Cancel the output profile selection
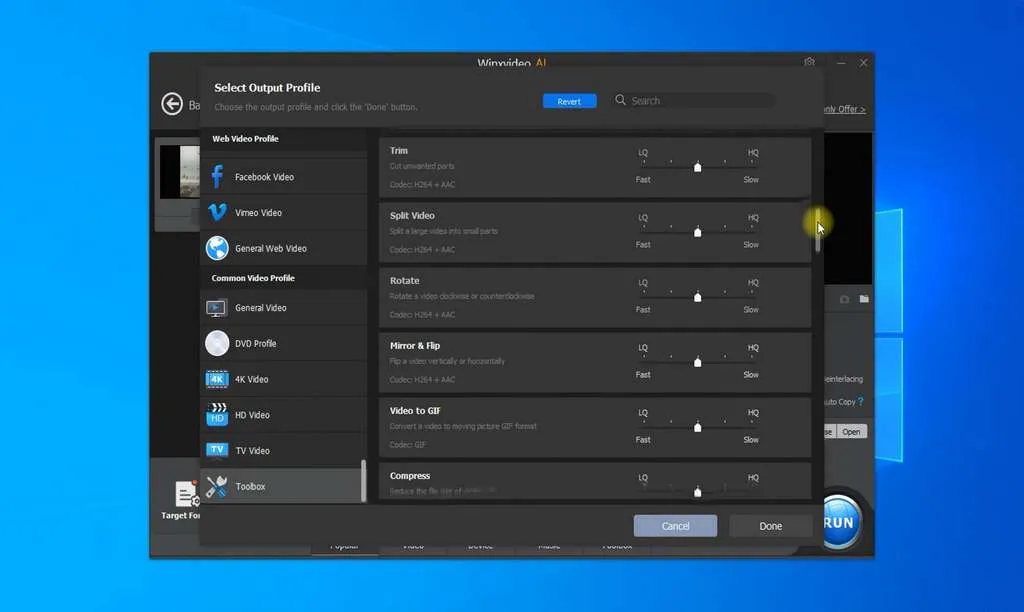Image resolution: width=1024 pixels, height=612 pixels. pos(675,525)
